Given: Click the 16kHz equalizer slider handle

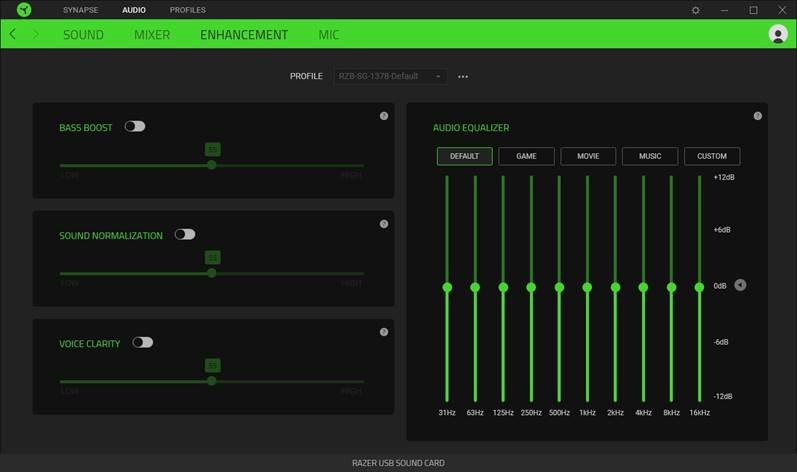Looking at the screenshot, I should [699, 288].
